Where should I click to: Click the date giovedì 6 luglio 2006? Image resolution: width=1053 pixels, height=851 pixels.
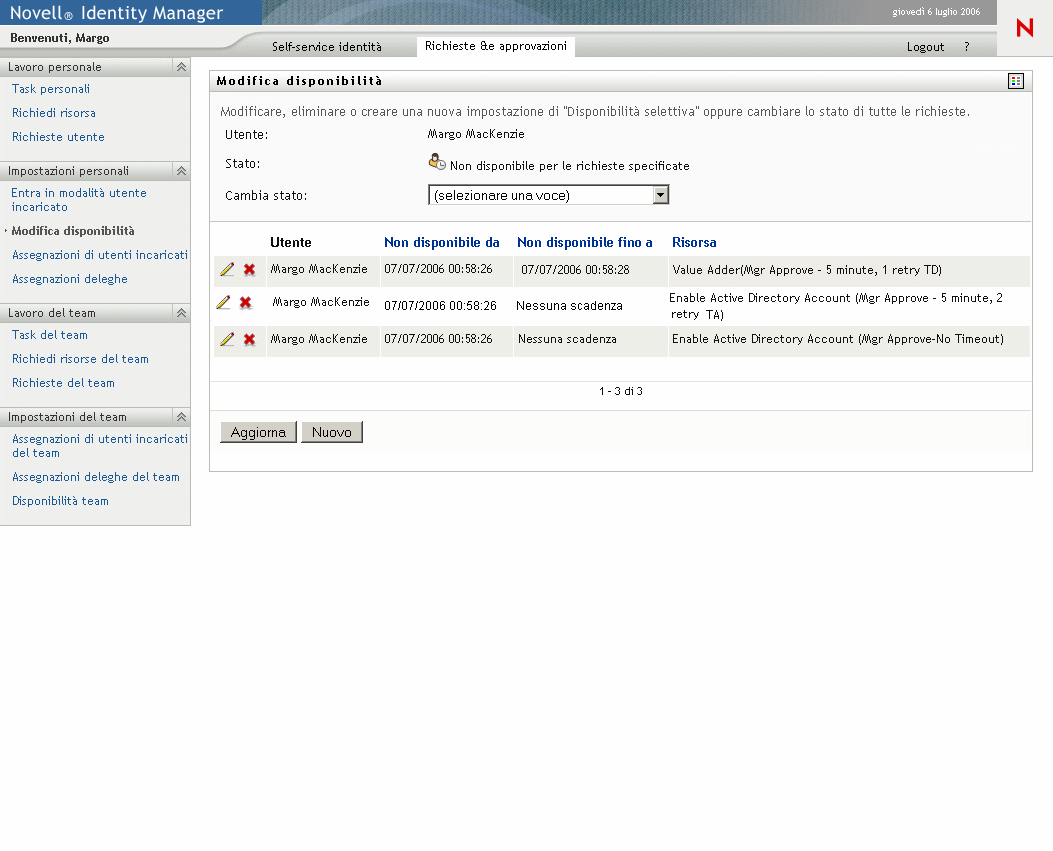tap(936, 12)
